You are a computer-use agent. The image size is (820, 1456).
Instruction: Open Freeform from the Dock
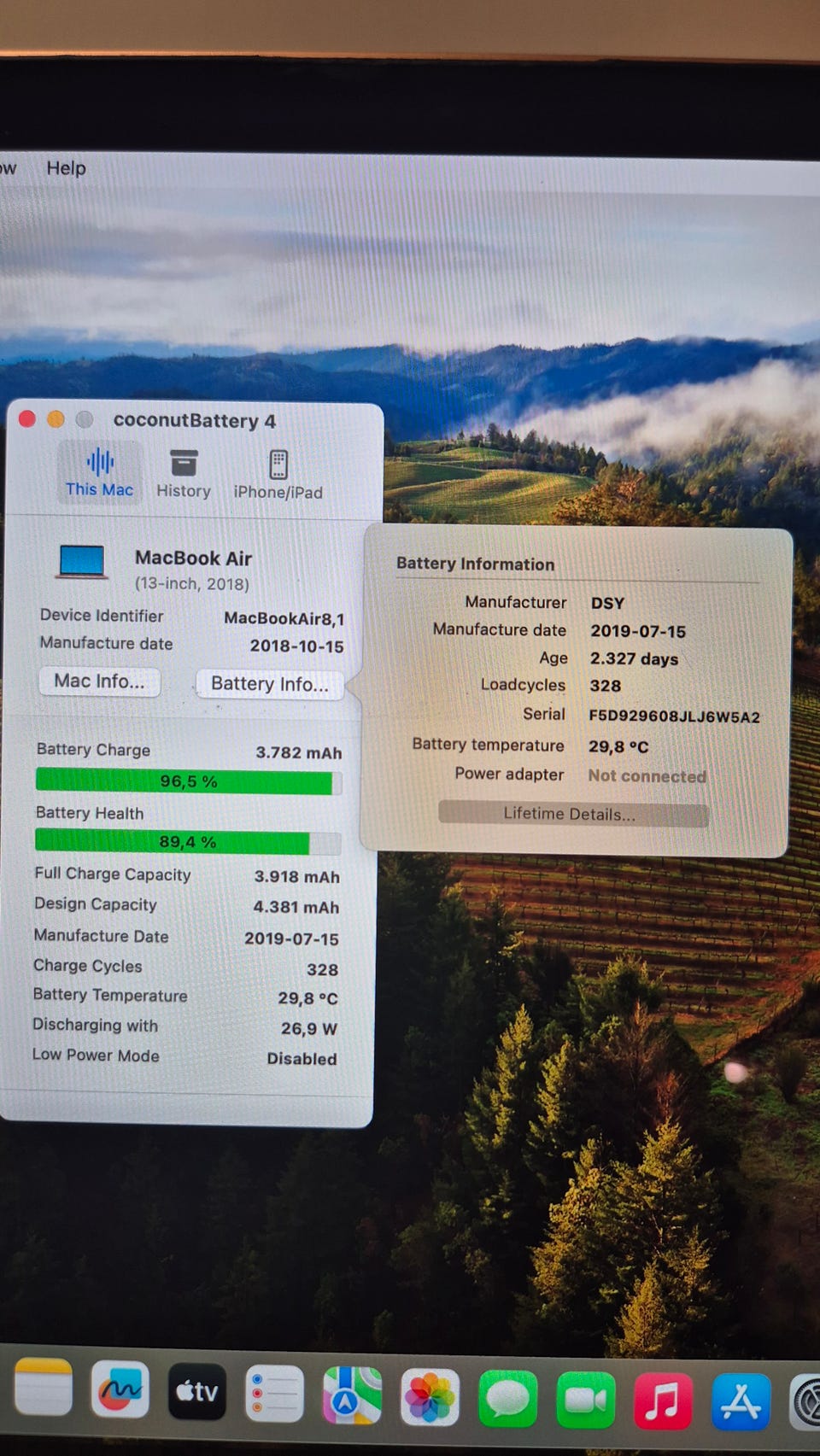(120, 1389)
